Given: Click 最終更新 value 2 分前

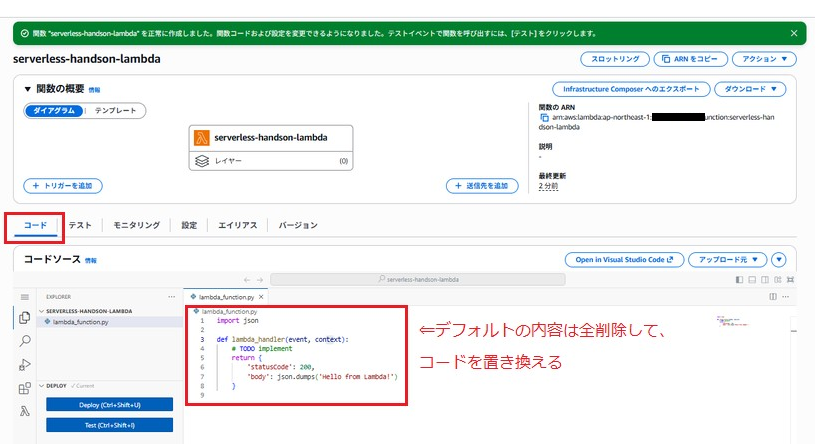Looking at the screenshot, I should (548, 186).
